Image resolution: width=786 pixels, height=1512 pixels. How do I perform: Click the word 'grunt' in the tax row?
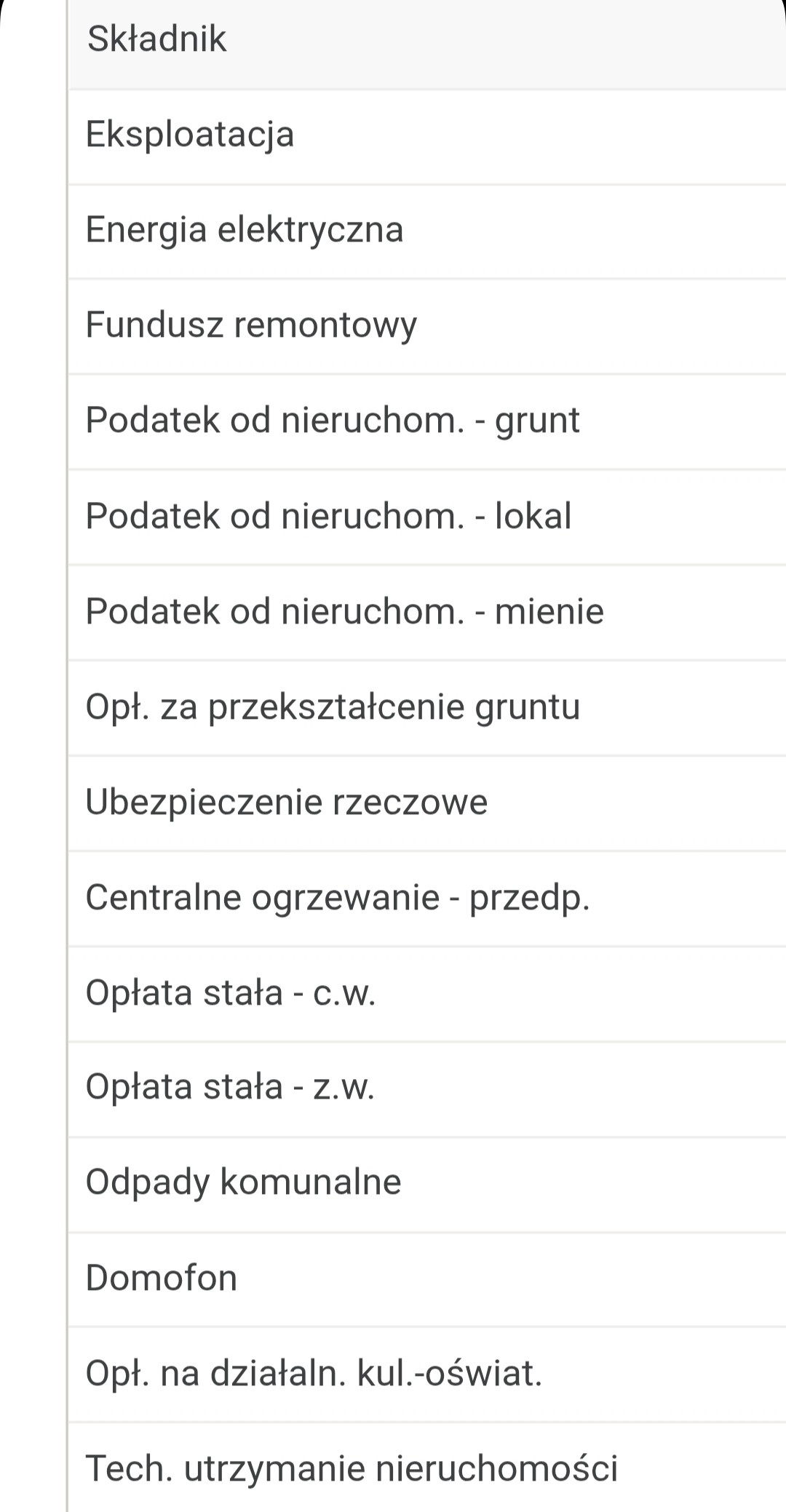coord(537,422)
